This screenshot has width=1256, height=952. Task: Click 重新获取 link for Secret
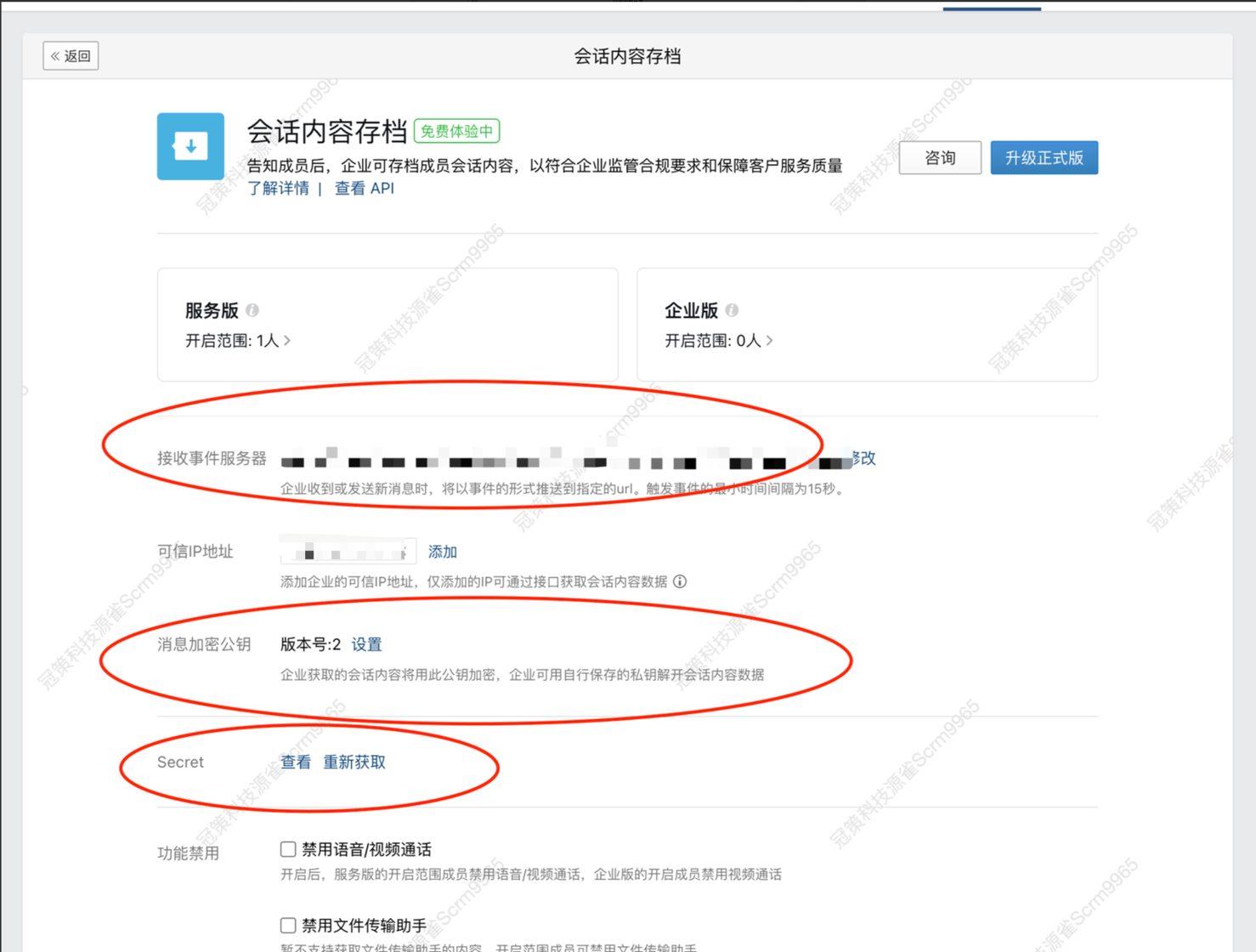click(354, 762)
